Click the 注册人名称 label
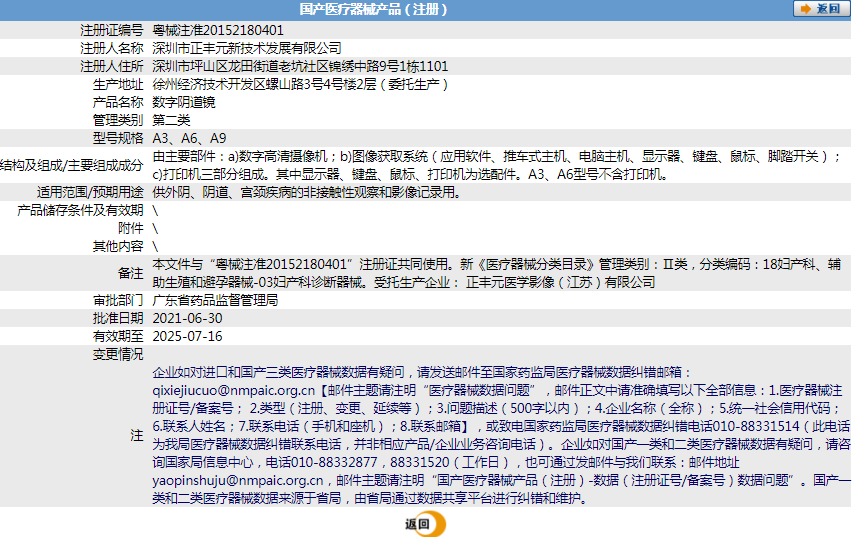853x537 pixels. coord(112,48)
